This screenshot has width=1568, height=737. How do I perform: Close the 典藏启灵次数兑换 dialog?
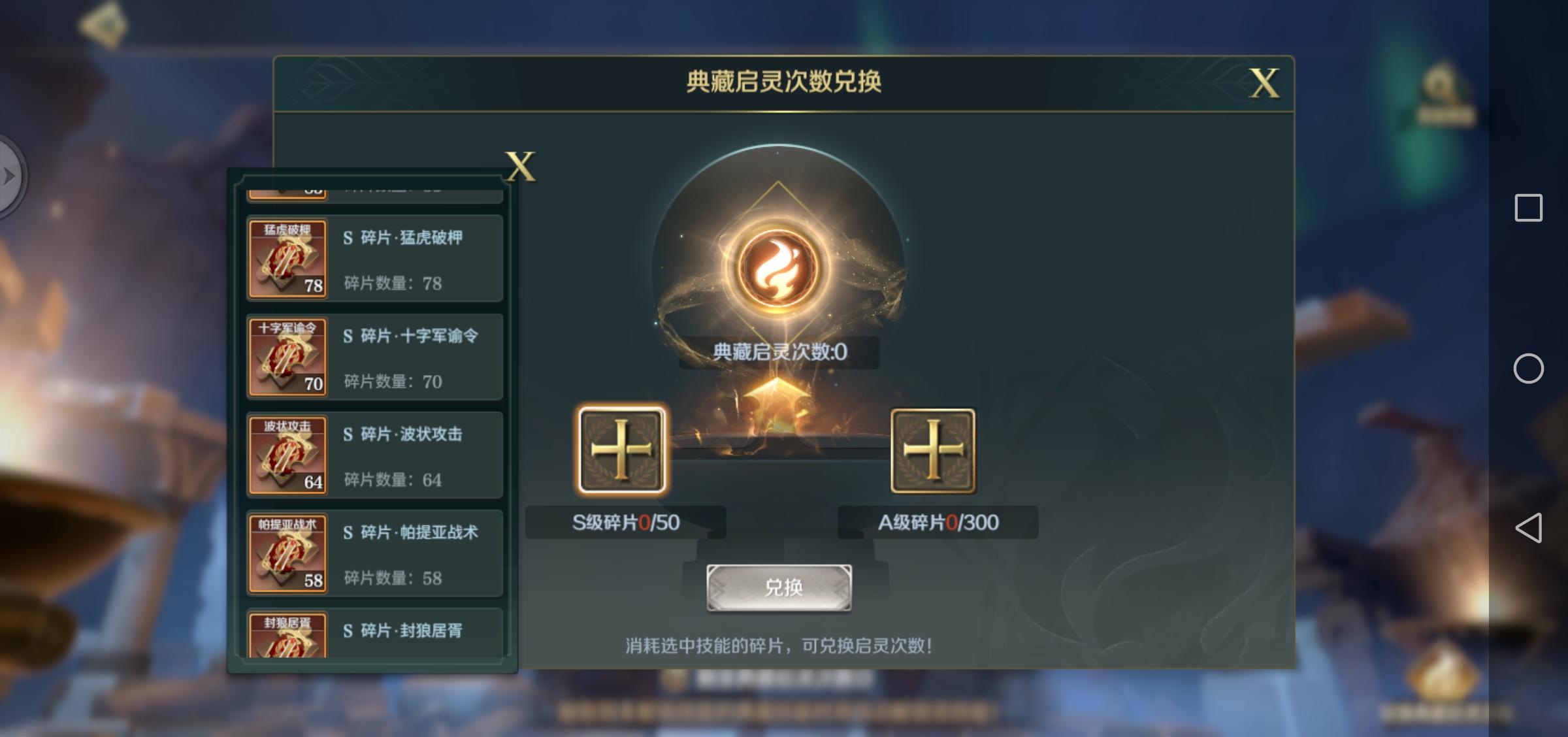[1264, 84]
